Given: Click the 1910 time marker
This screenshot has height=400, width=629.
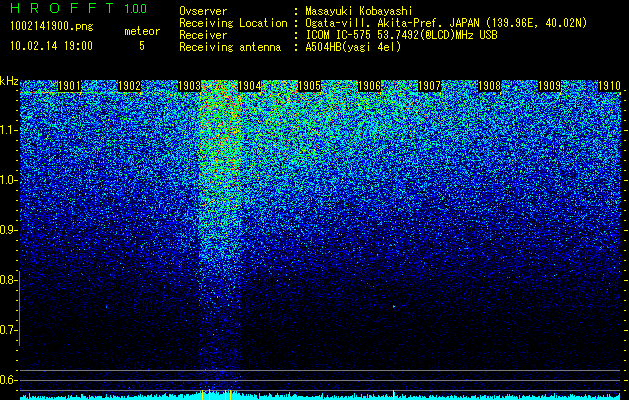Looking at the screenshot, I should pyautogui.click(x=609, y=86).
